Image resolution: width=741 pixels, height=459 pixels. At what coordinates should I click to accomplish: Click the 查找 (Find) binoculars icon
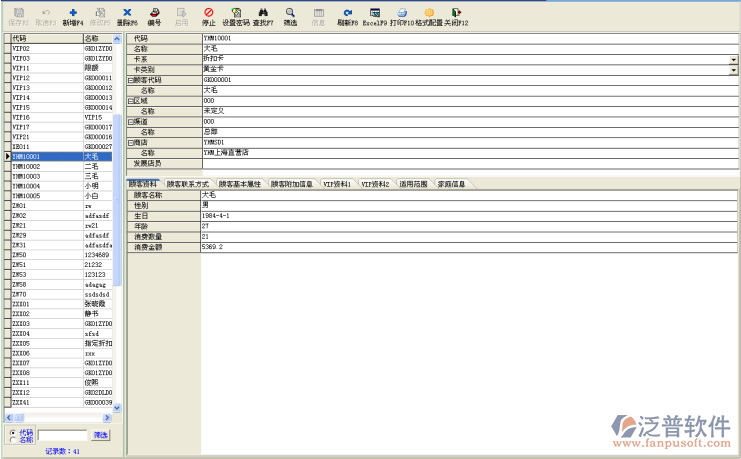tap(264, 13)
